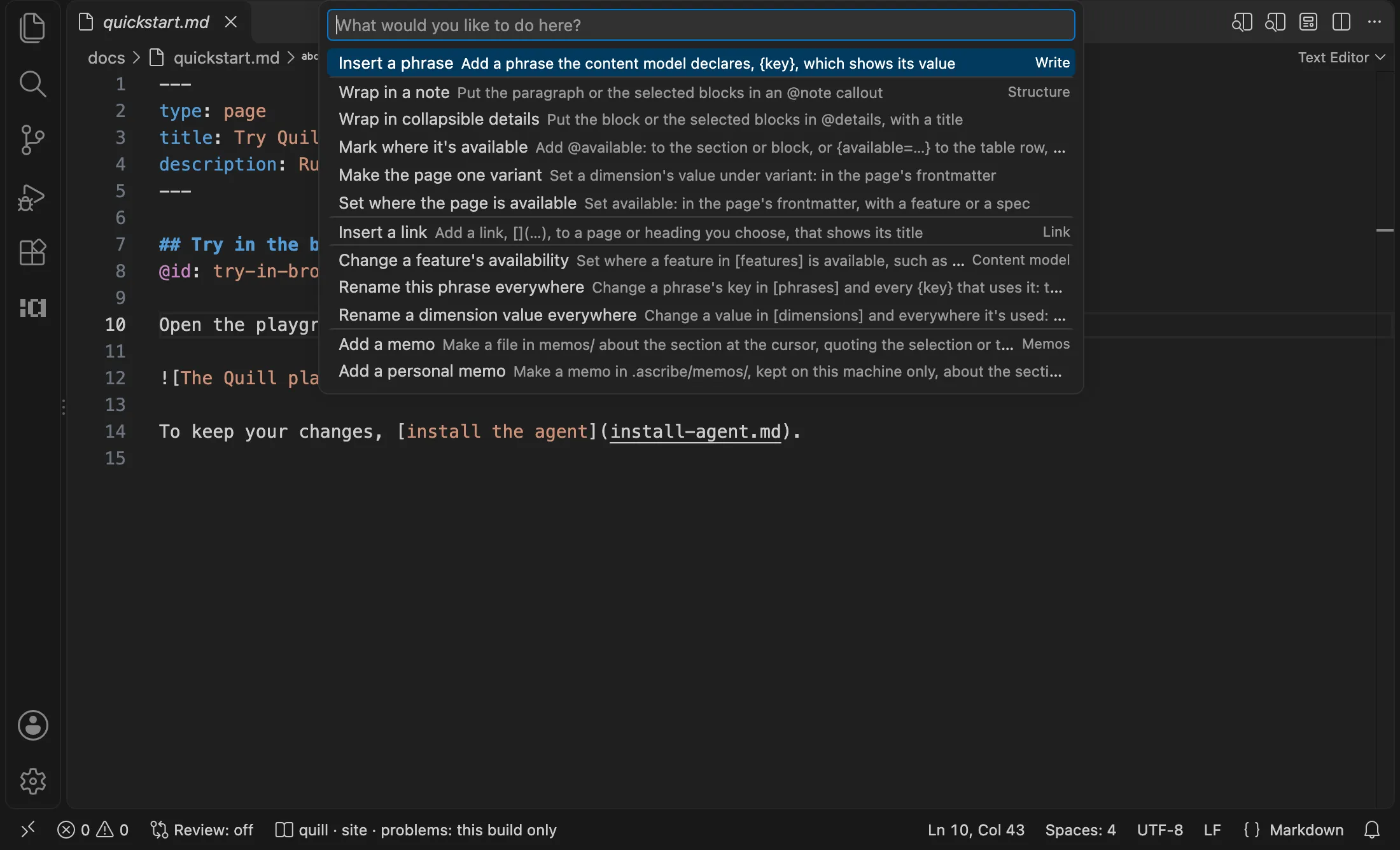Open the Text Editor dropdown
The width and height of the screenshot is (1400, 850).
pyautogui.click(x=1341, y=57)
